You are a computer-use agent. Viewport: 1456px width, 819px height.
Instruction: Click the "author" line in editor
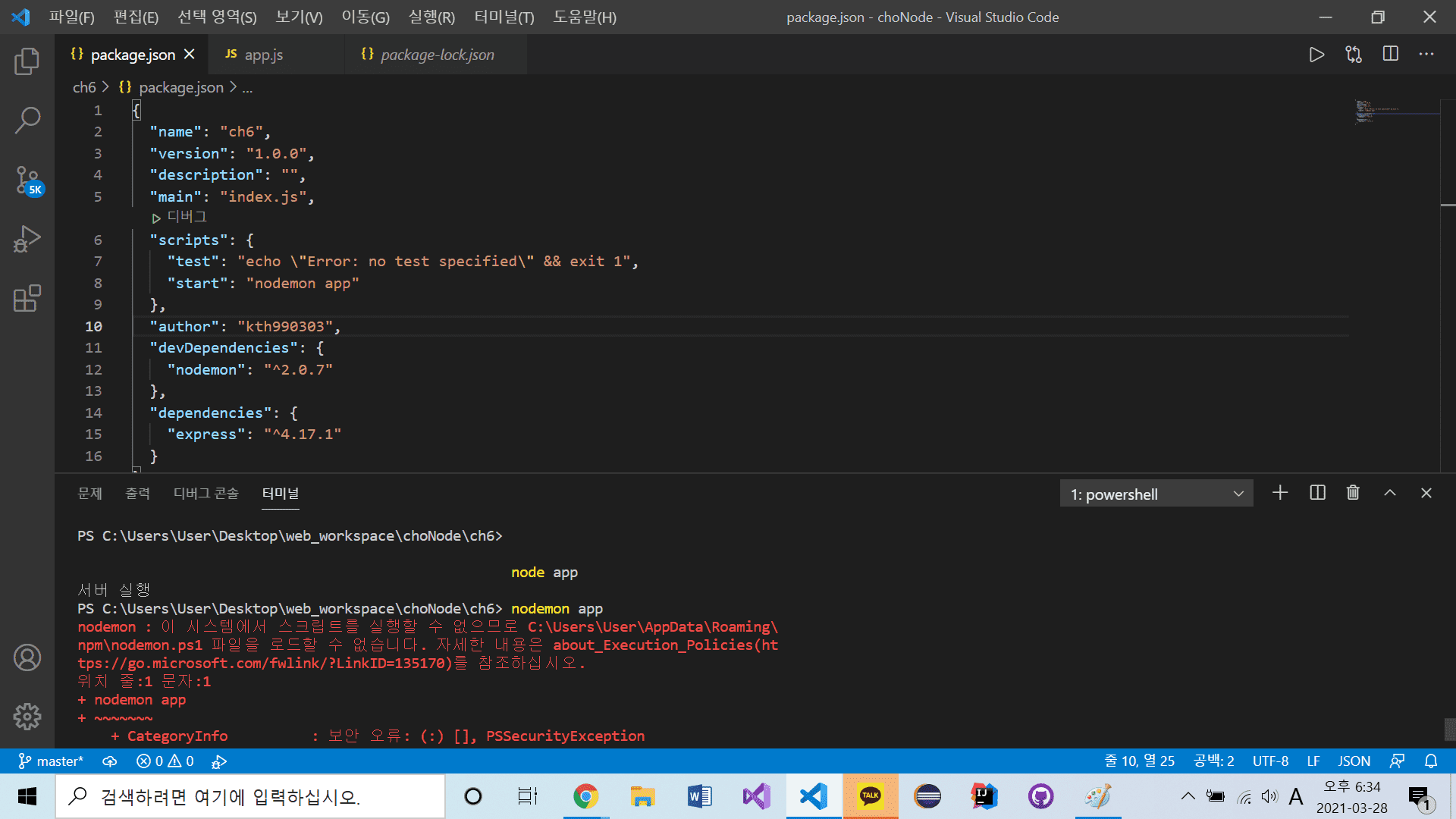click(245, 326)
